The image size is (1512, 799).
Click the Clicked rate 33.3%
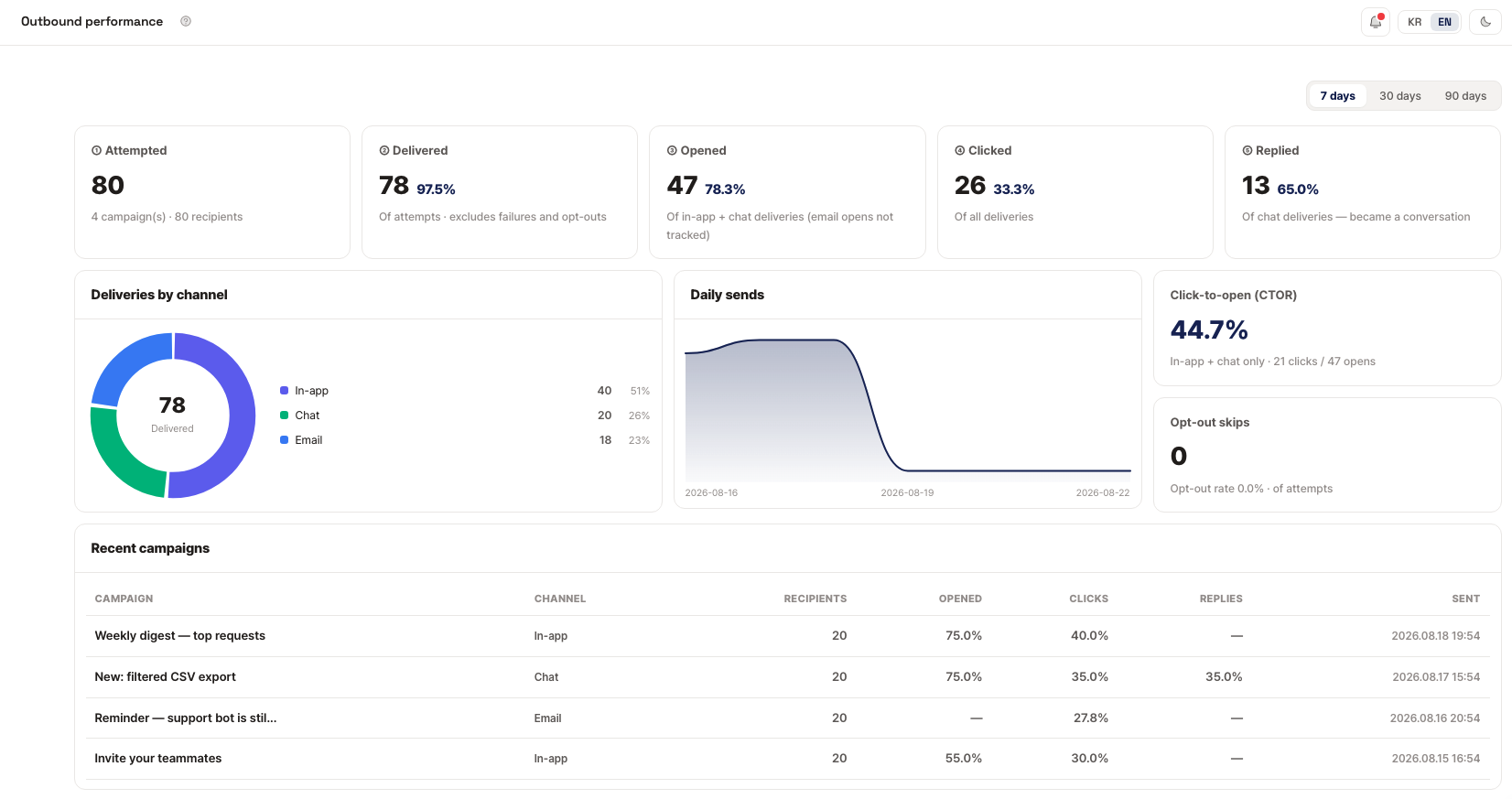coord(1014,189)
